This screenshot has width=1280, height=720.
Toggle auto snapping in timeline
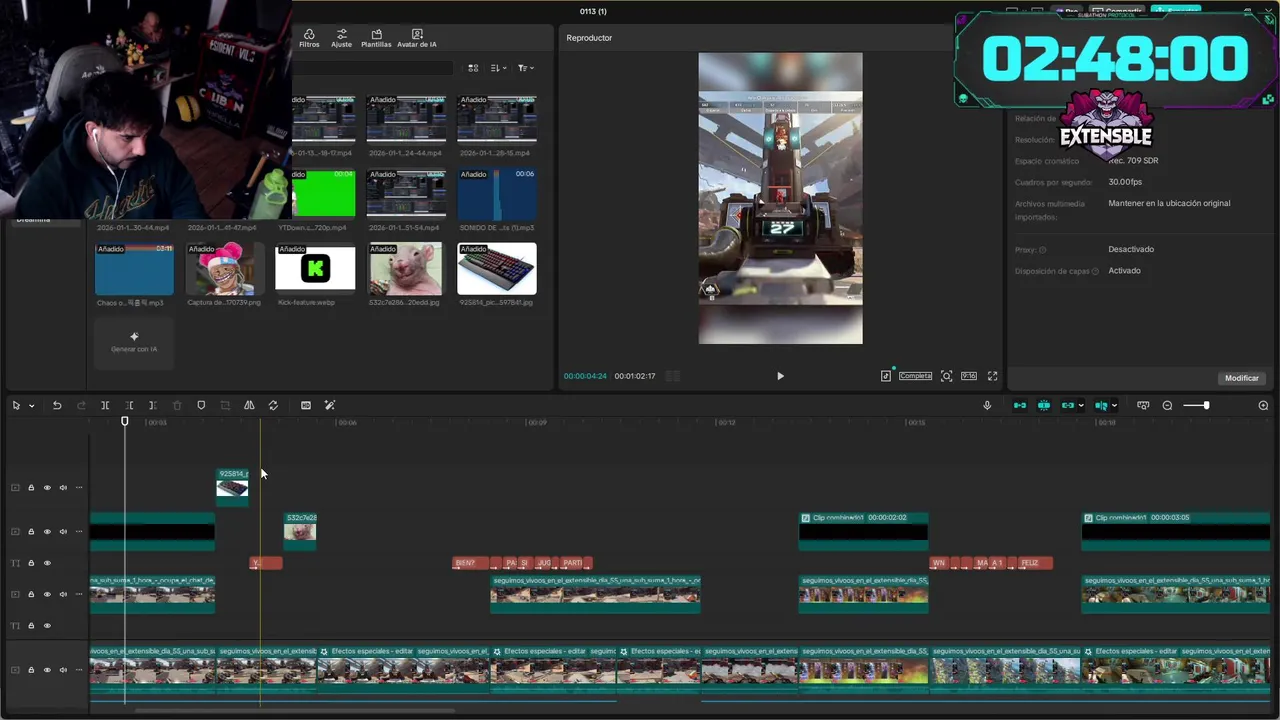pyautogui.click(x=1044, y=405)
